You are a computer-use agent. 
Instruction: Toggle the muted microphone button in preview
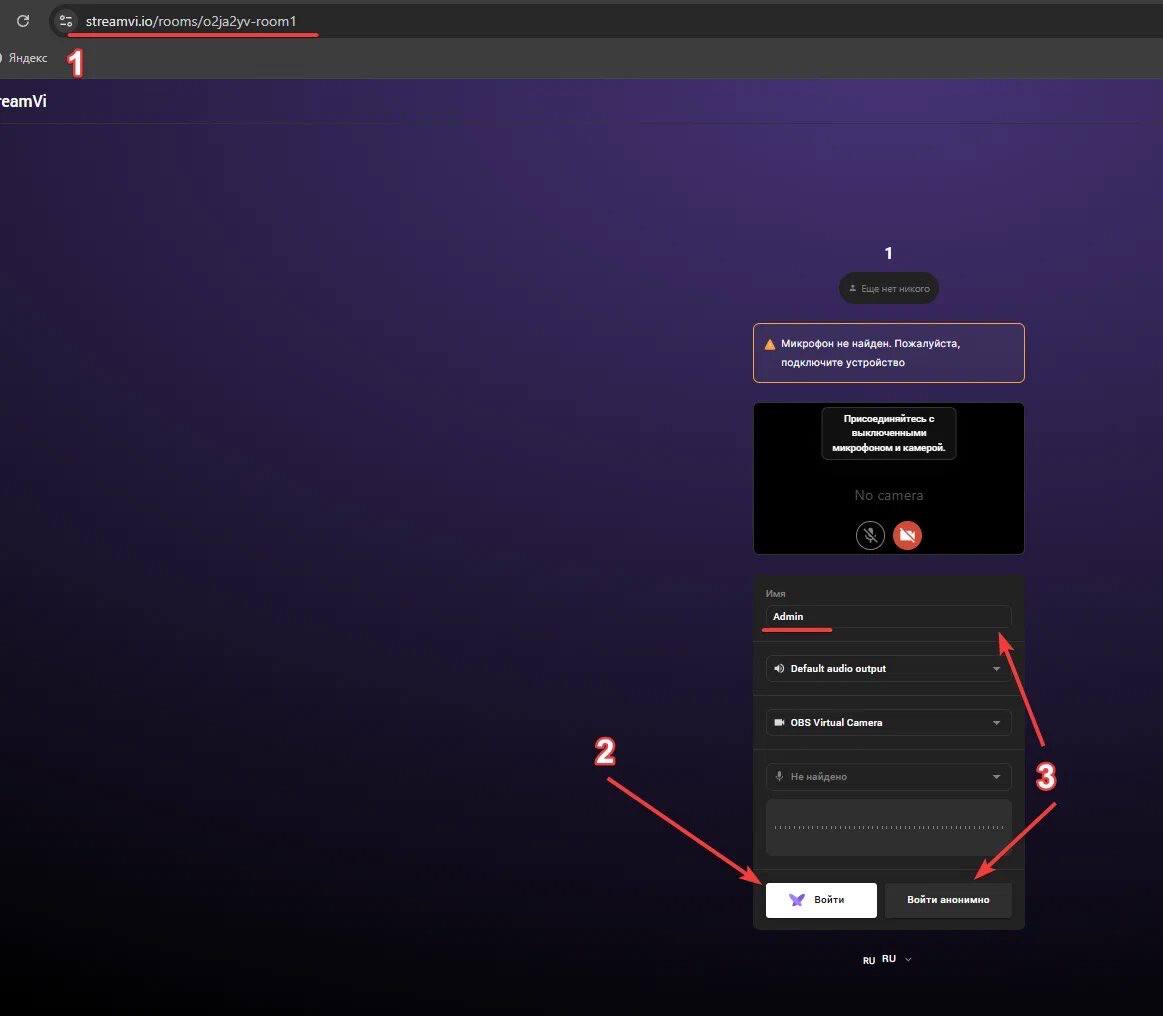pos(870,535)
